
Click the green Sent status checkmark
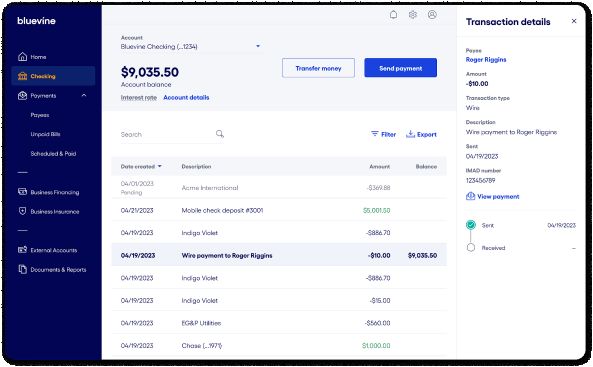(471, 225)
